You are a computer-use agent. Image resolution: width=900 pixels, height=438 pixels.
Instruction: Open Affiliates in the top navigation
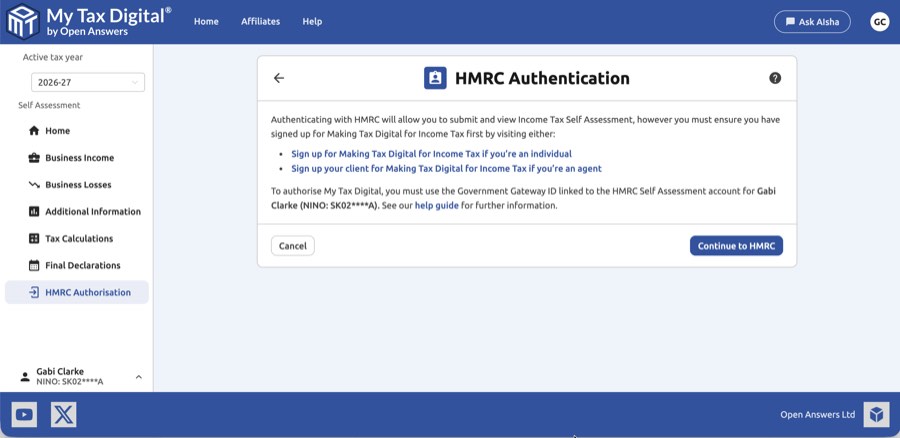(x=261, y=22)
